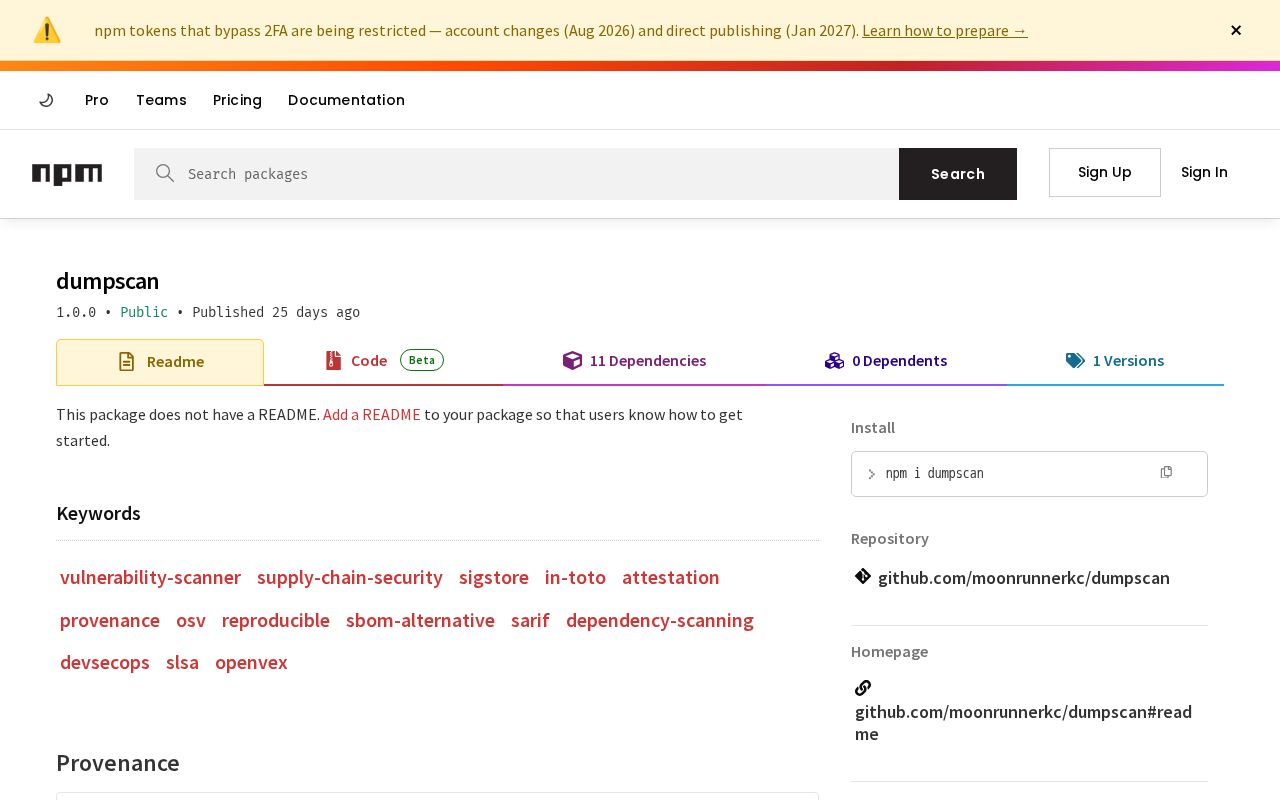Open the attestation keyword
The width and height of the screenshot is (1280, 800).
click(671, 577)
